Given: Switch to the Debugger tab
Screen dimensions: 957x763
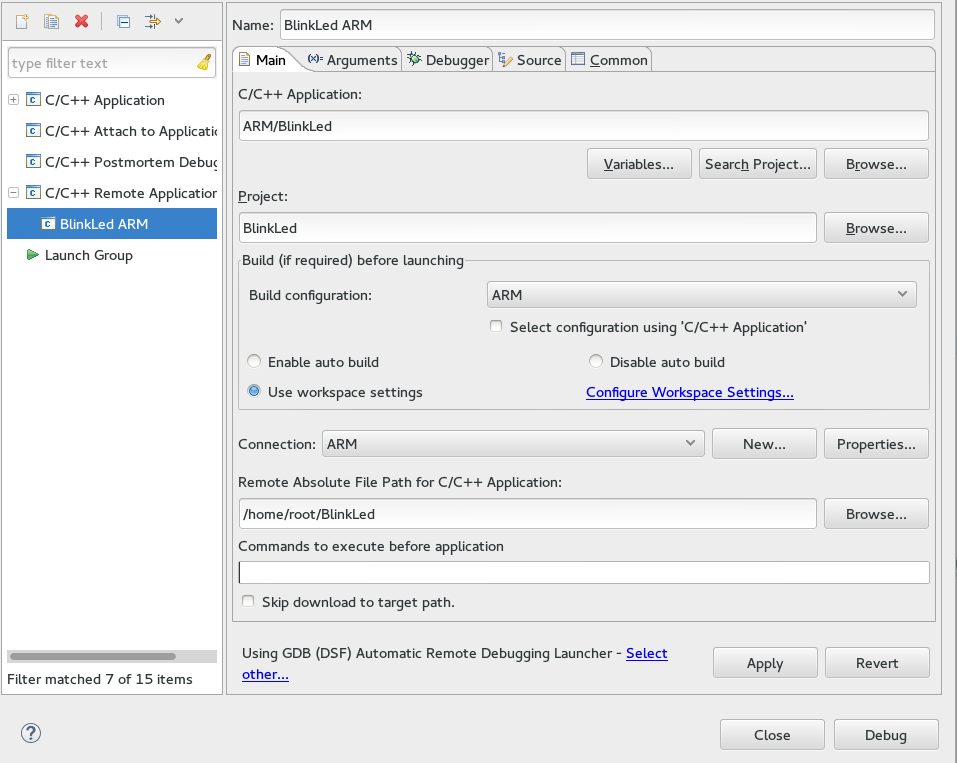Looking at the screenshot, I should click(448, 60).
